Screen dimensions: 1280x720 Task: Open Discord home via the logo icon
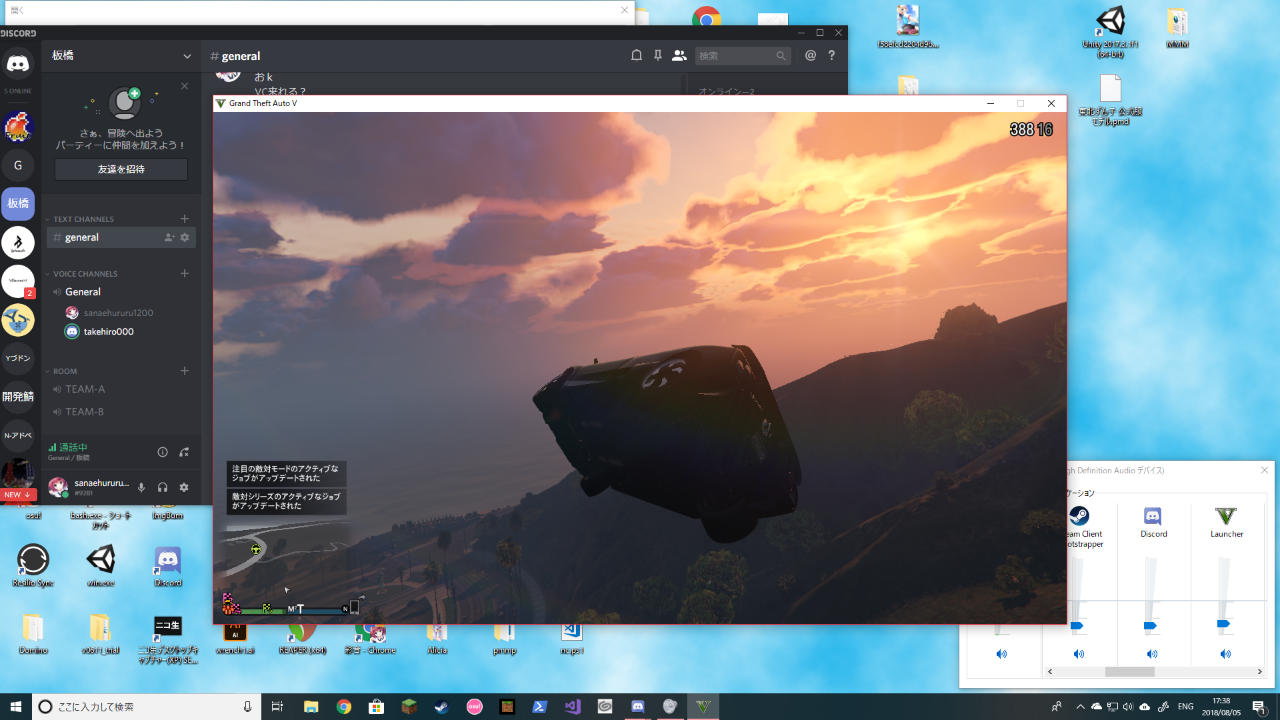(18, 64)
